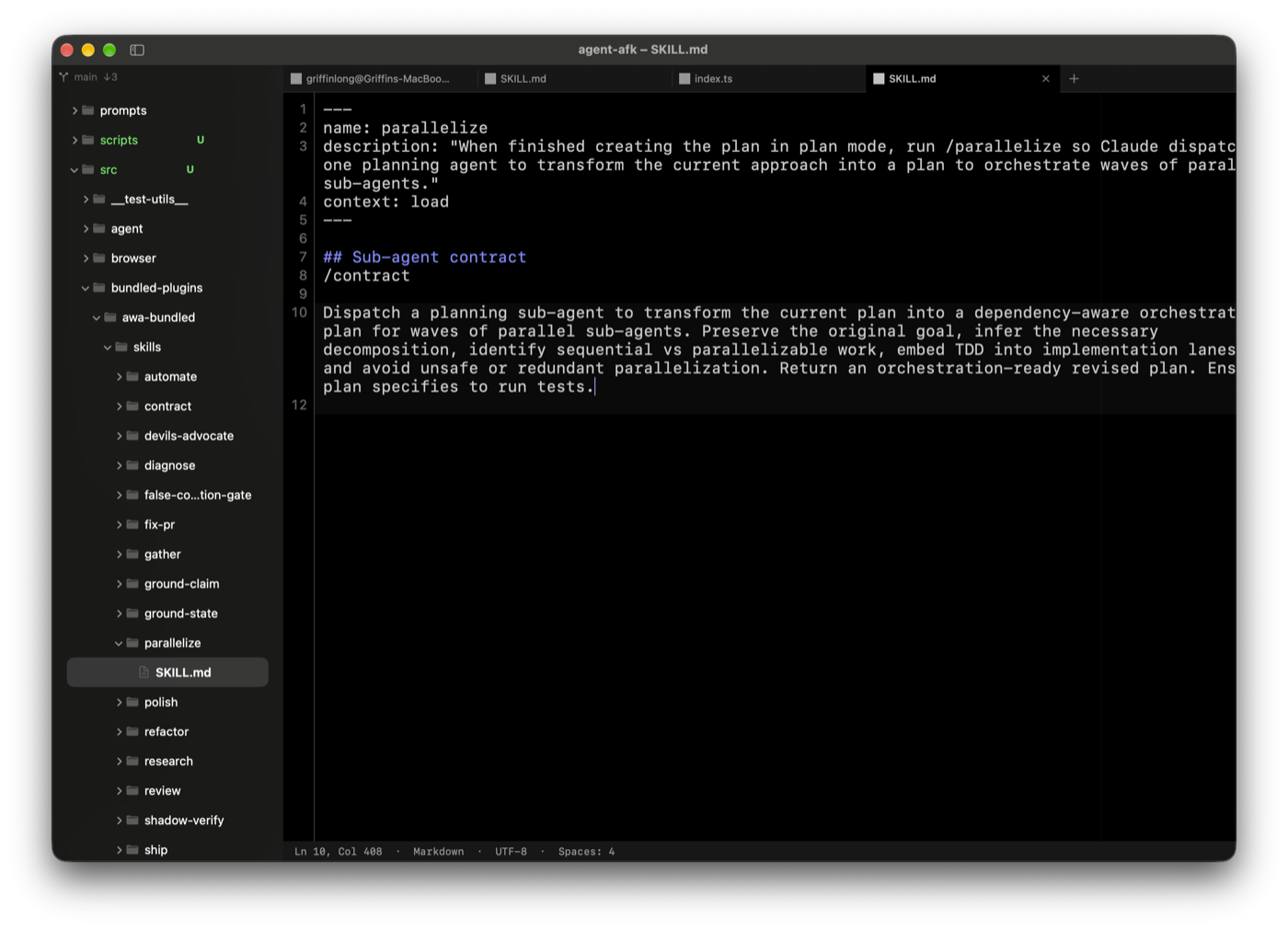This screenshot has height=930, width=1288.
Task: Click line number 7 in gutter
Action: [303, 257]
